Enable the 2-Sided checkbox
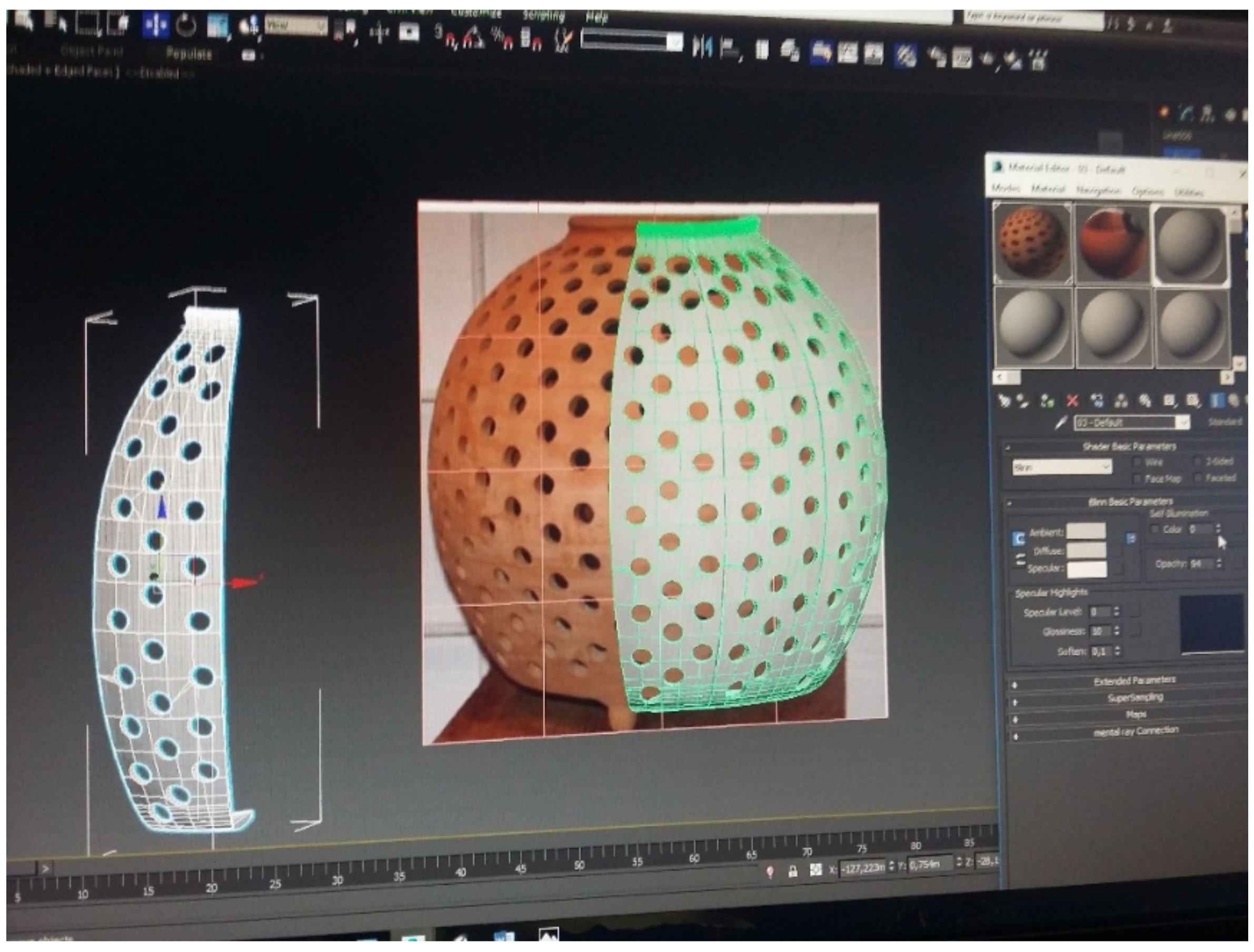1254x952 pixels. click(x=1198, y=462)
